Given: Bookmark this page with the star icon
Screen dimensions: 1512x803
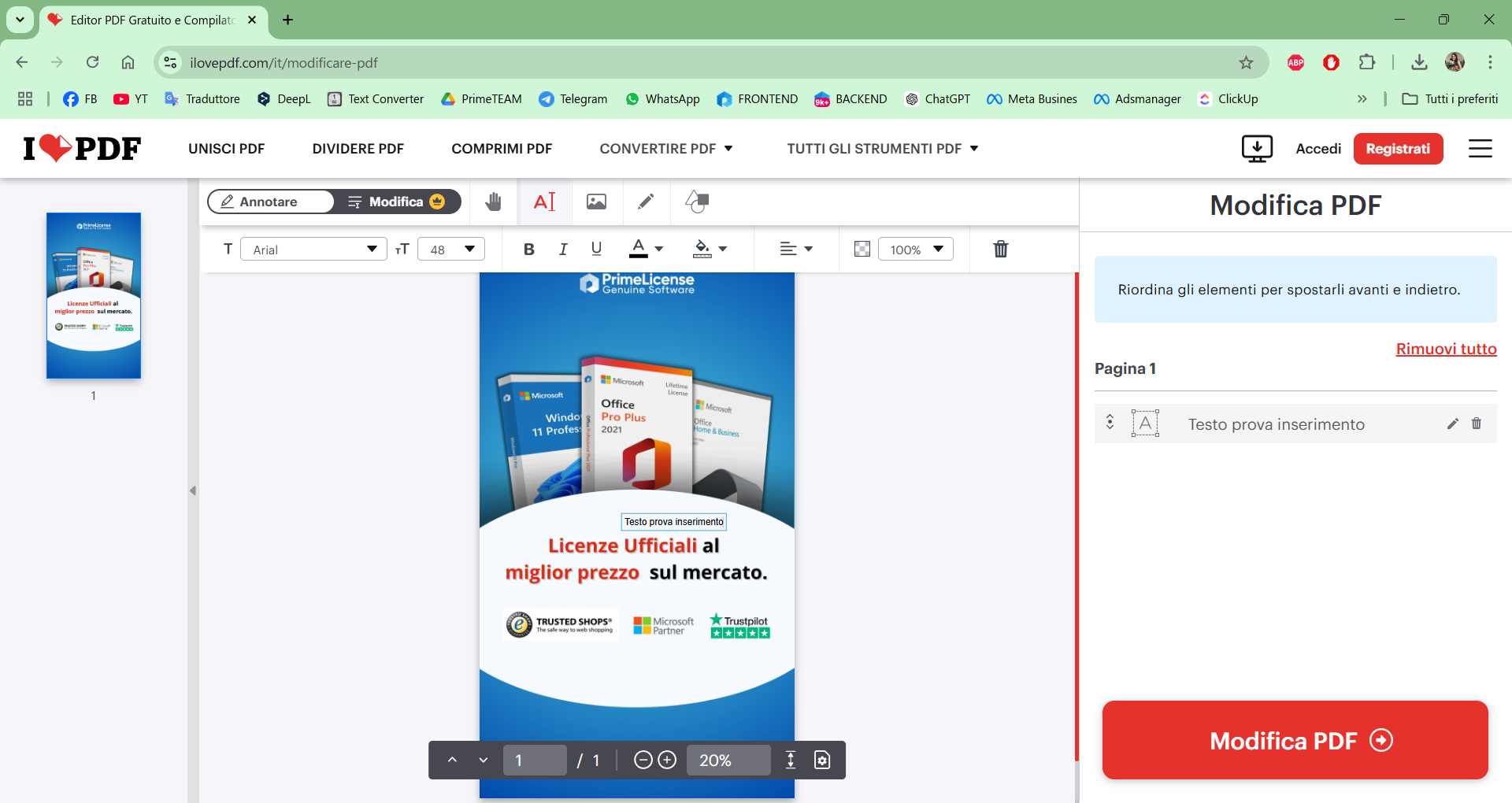Looking at the screenshot, I should coord(1246,62).
